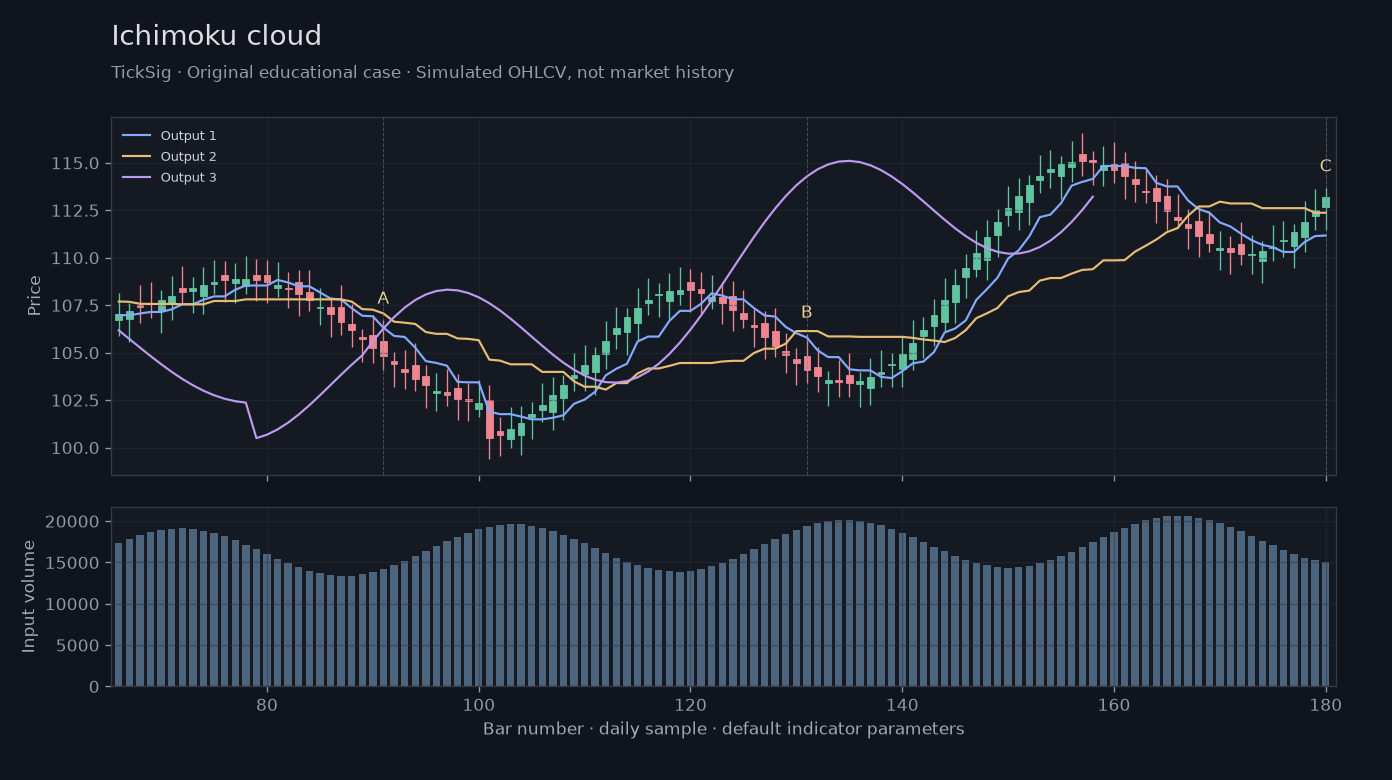
Task: Click the Input volume axis label
Action: [x=29, y=597]
